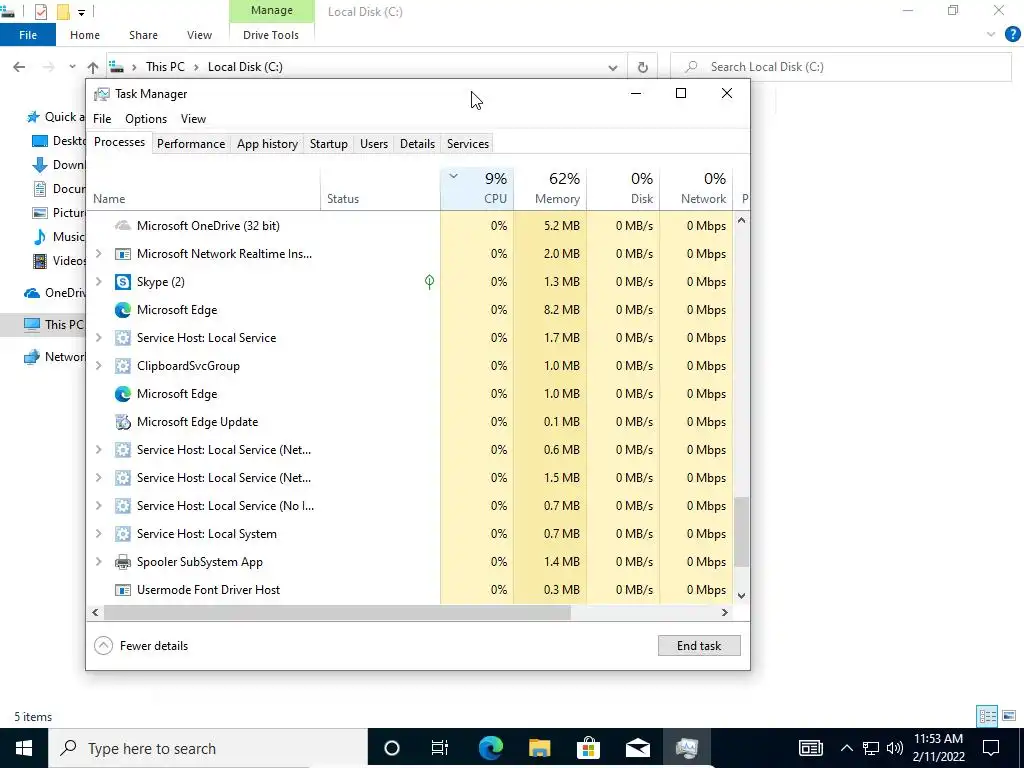This screenshot has width=1024, height=768.
Task: Click the Up arrow in File Explorer
Action: [93, 67]
